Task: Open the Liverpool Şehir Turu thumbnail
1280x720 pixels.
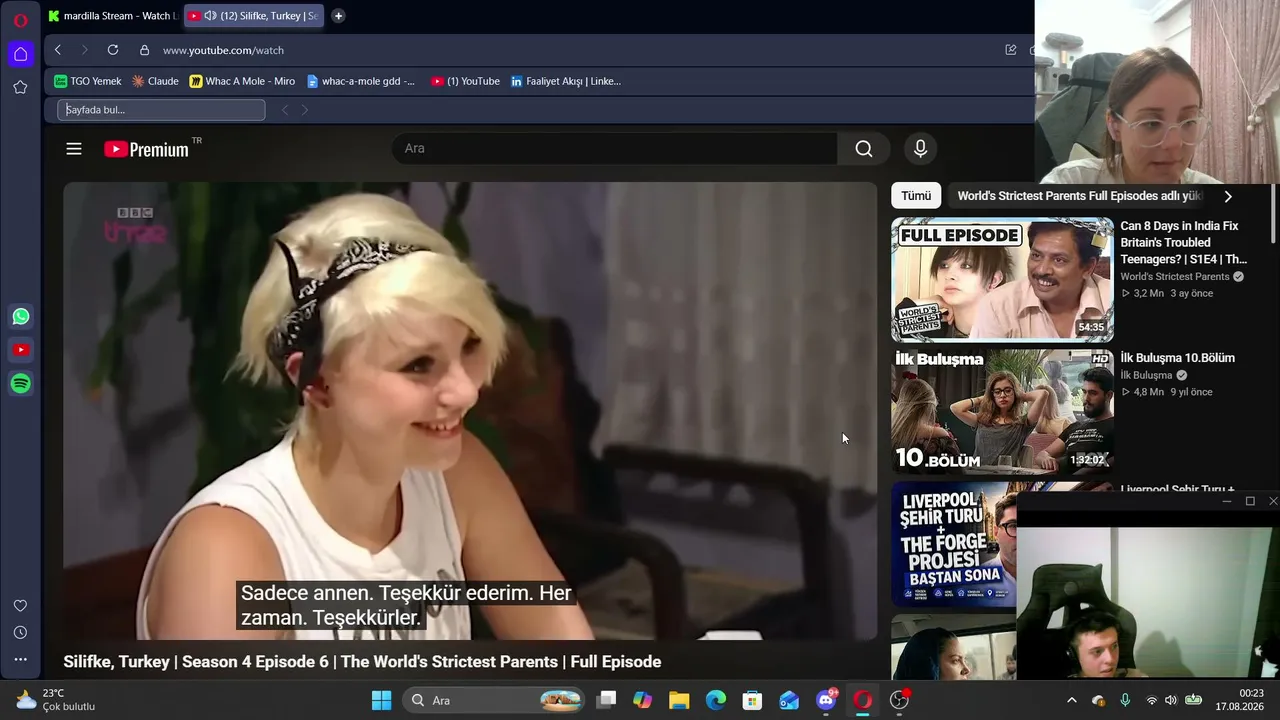Action: (954, 544)
